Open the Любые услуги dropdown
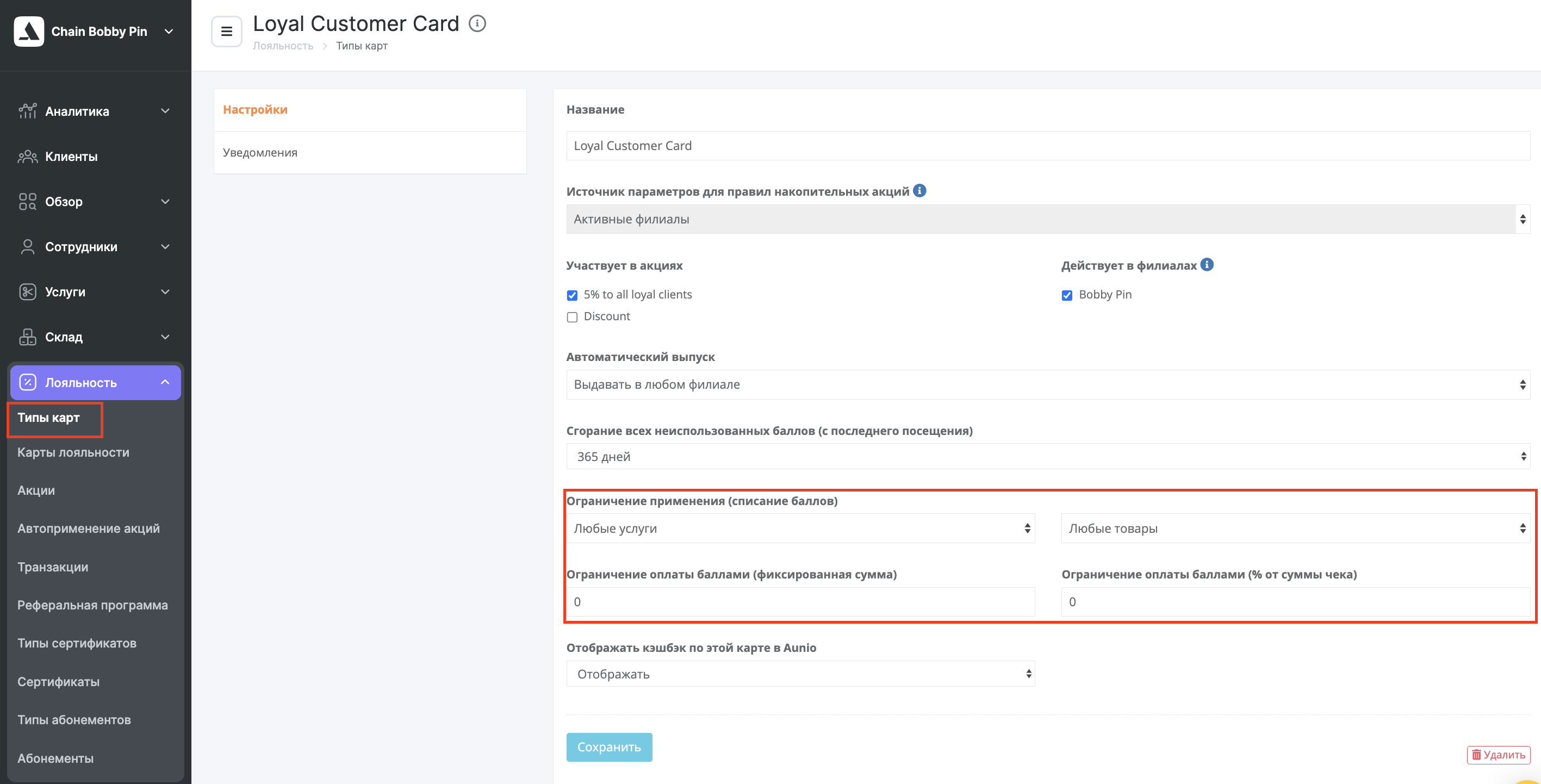 coord(800,528)
